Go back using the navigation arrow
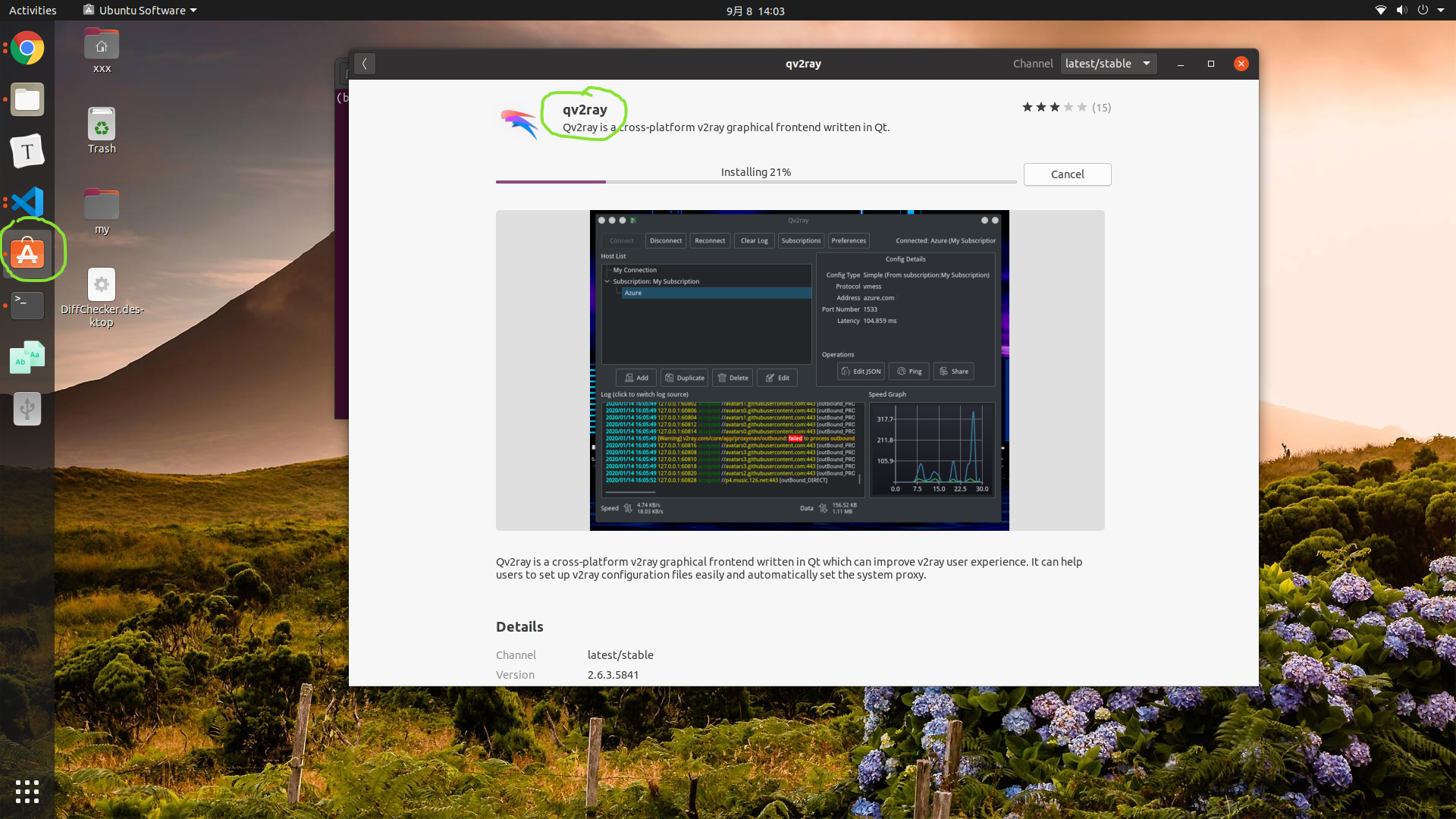Viewport: 1456px width, 819px height. pos(365,64)
